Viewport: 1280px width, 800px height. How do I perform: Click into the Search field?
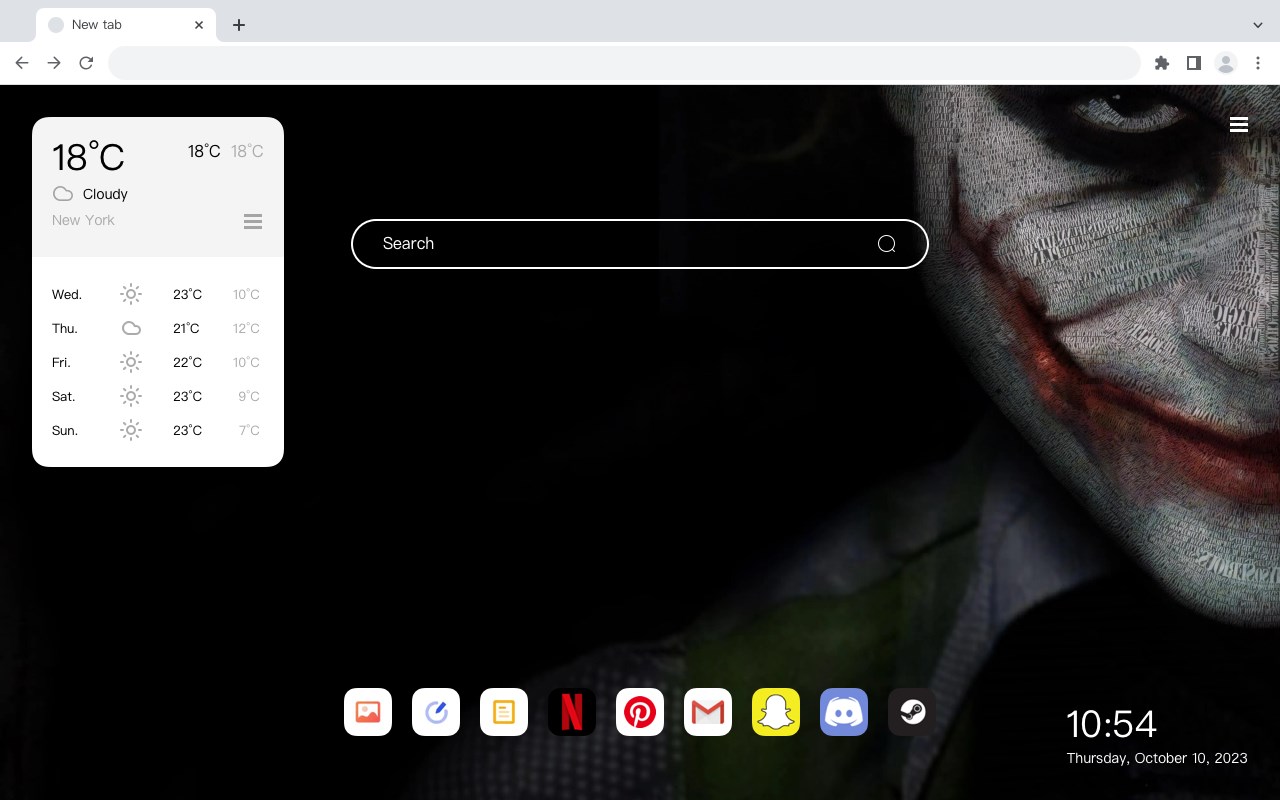(x=640, y=244)
